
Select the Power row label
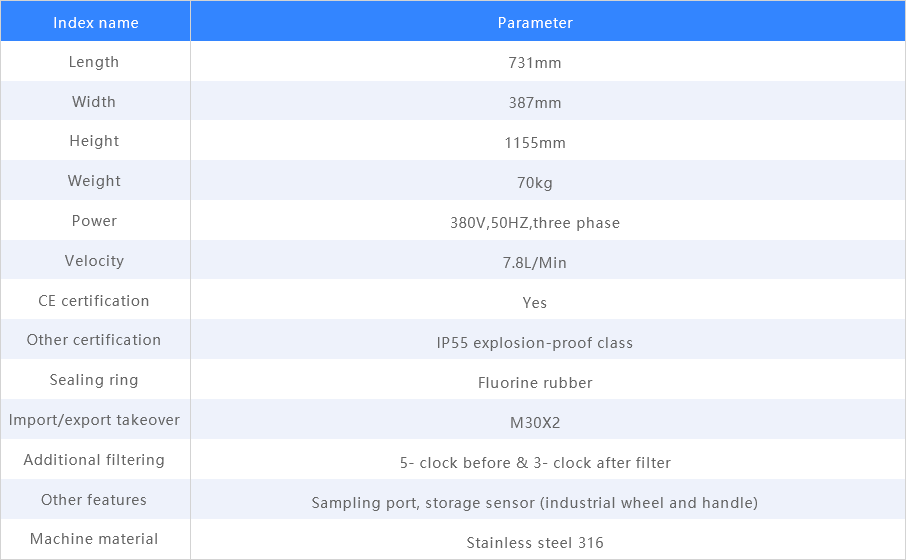pos(94,221)
